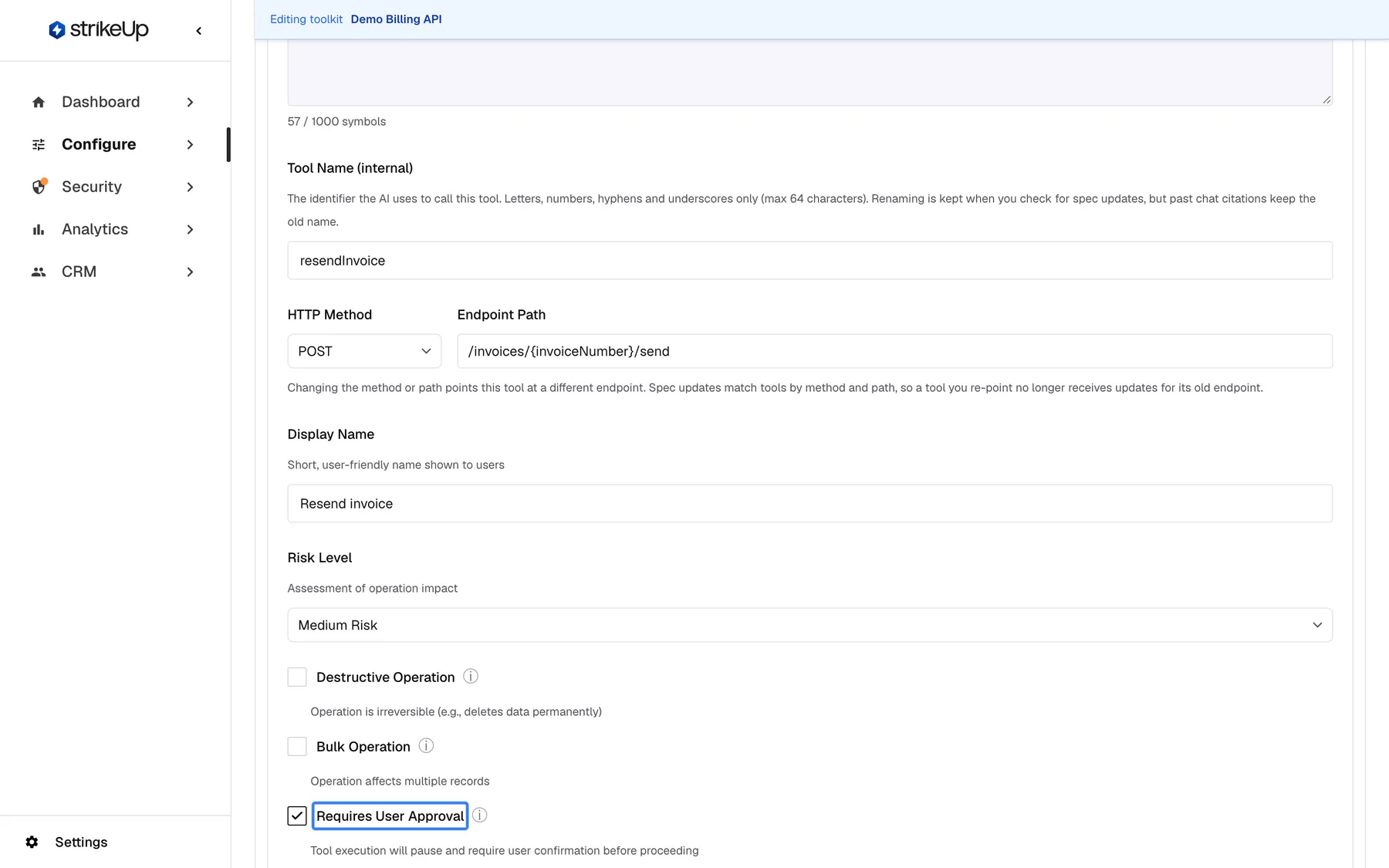Image resolution: width=1389 pixels, height=868 pixels.
Task: Click the '57 / 1000 symbols' counter text
Action: coord(336,121)
